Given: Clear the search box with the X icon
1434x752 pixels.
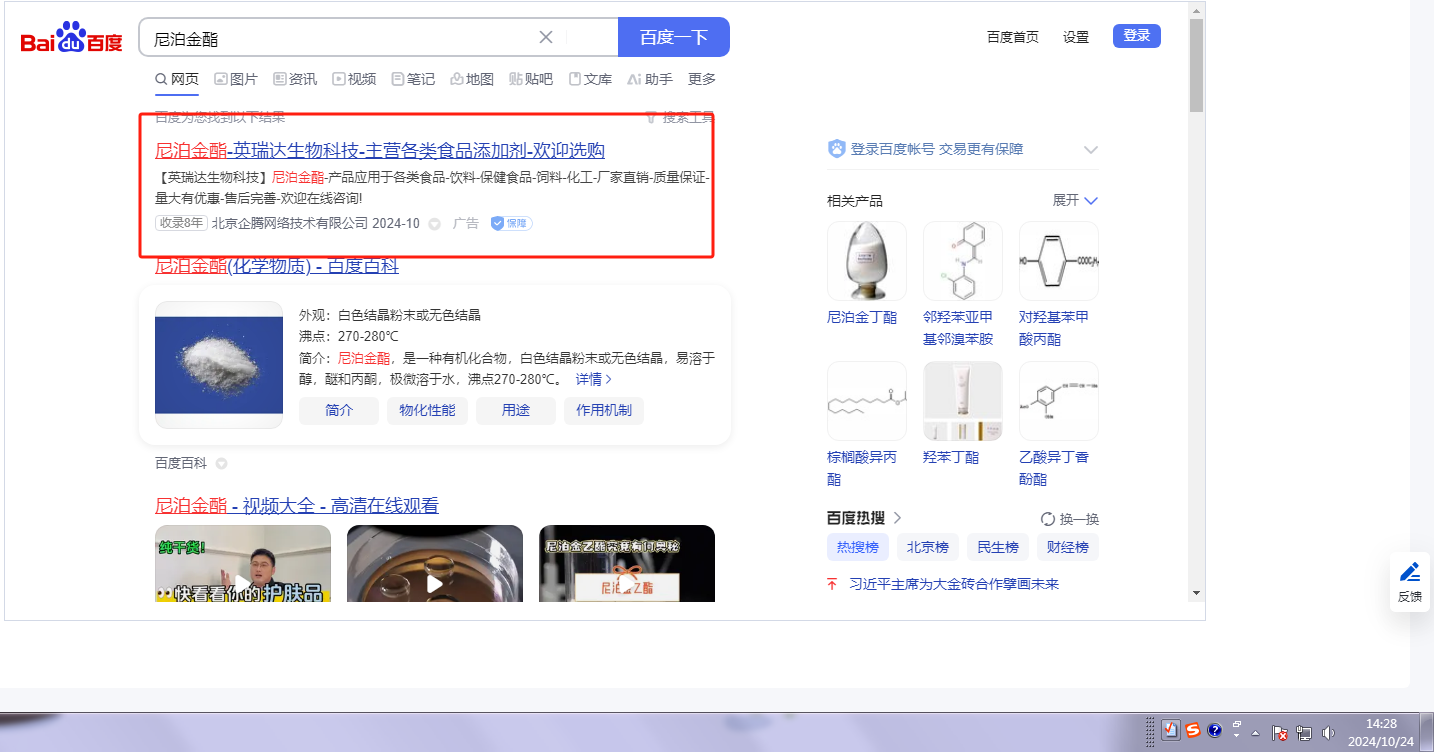Looking at the screenshot, I should [546, 38].
